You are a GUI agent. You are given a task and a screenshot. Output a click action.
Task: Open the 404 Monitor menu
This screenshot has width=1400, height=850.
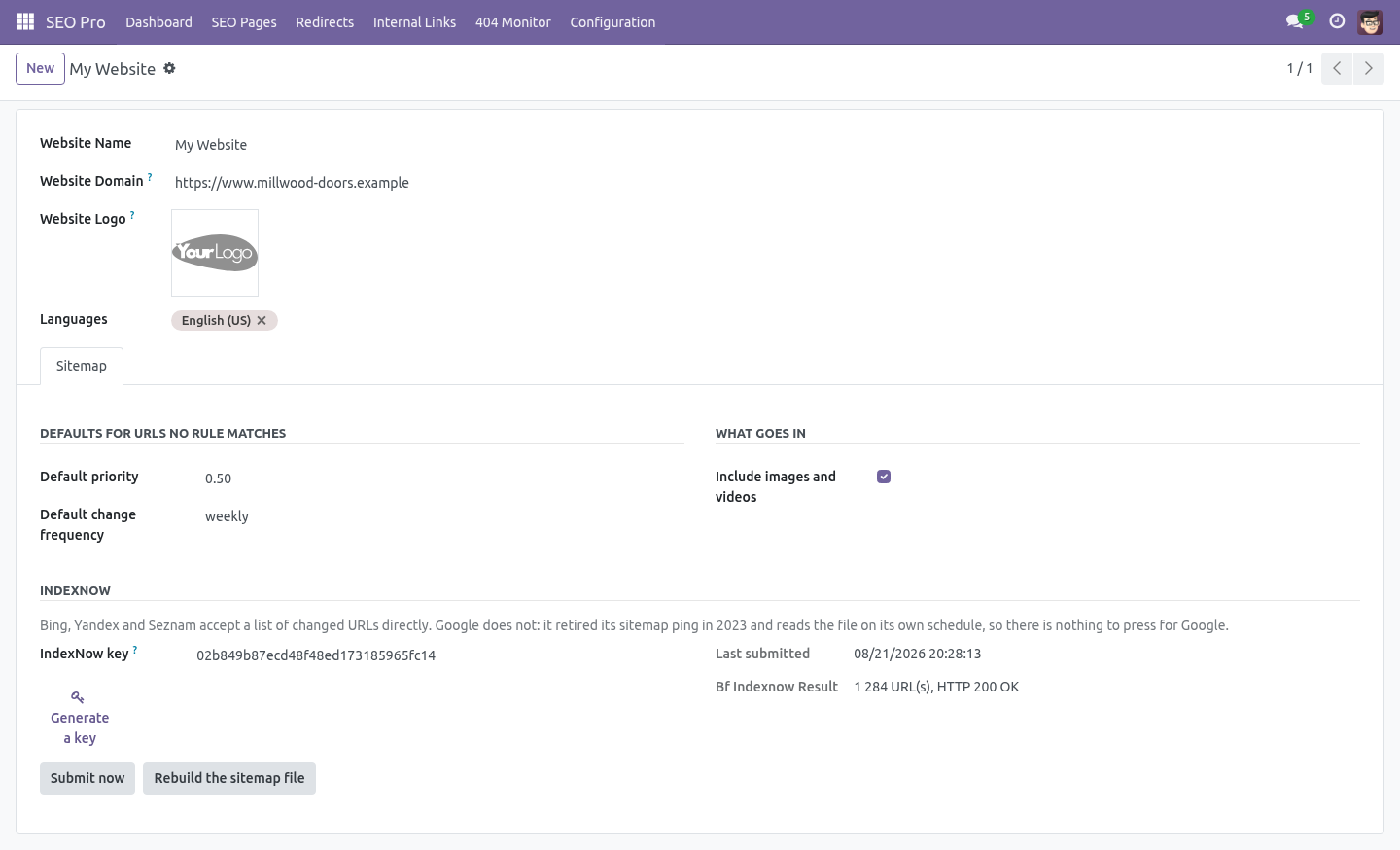point(513,21)
